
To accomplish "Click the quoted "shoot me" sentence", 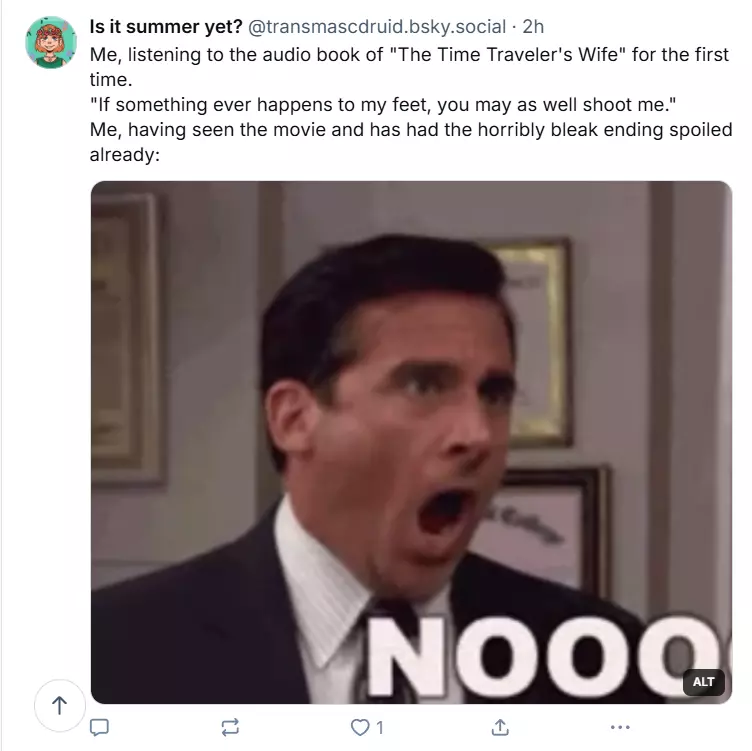I will 383,104.
